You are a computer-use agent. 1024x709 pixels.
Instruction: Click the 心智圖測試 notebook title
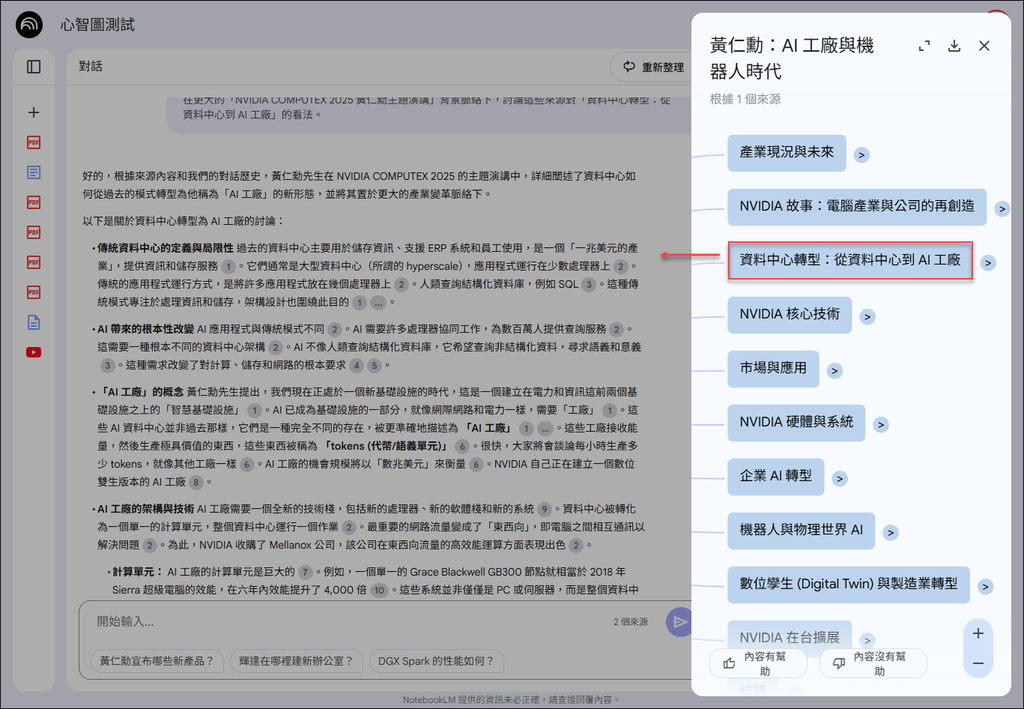point(97,25)
